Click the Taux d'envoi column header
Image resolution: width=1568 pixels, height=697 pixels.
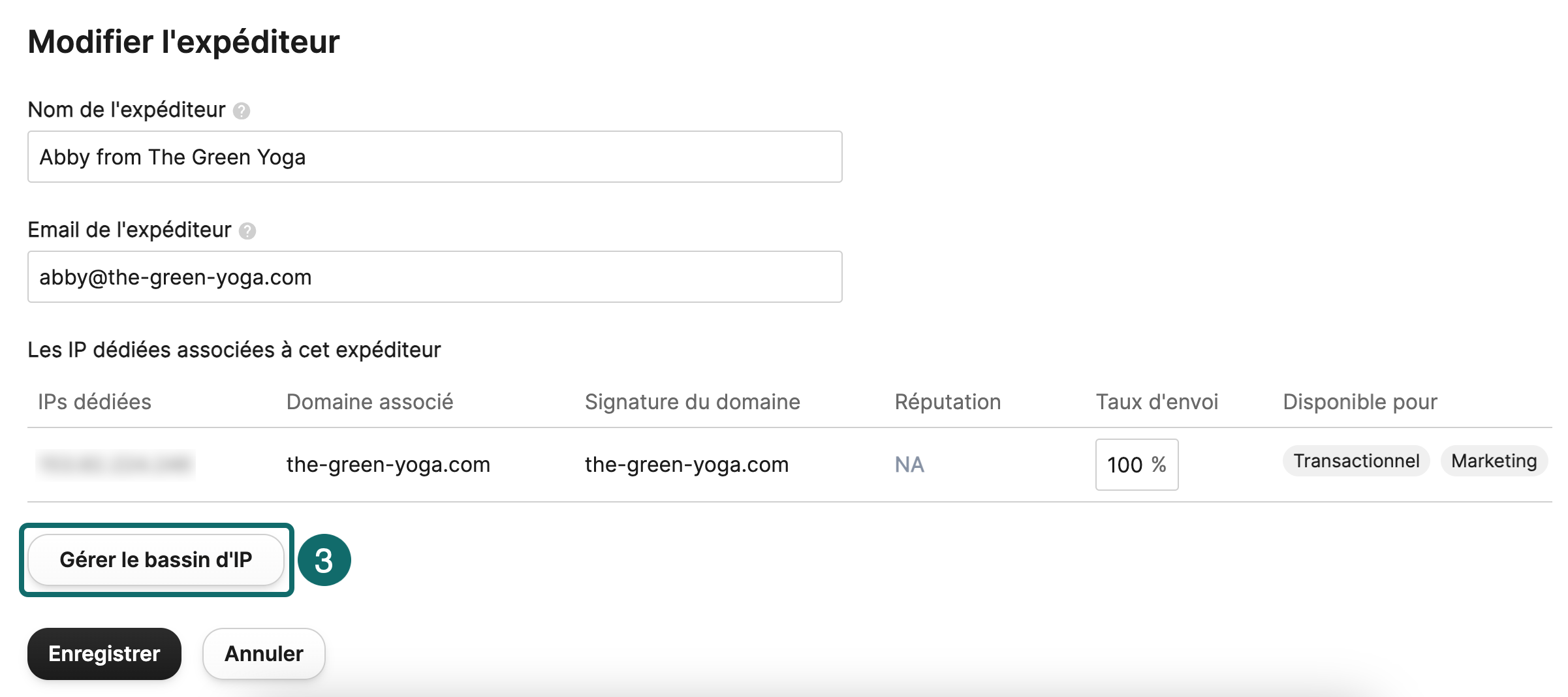click(x=1157, y=402)
